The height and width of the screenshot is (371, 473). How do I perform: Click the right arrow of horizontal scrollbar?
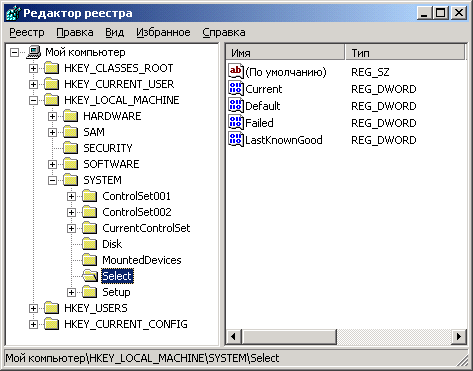(459, 336)
